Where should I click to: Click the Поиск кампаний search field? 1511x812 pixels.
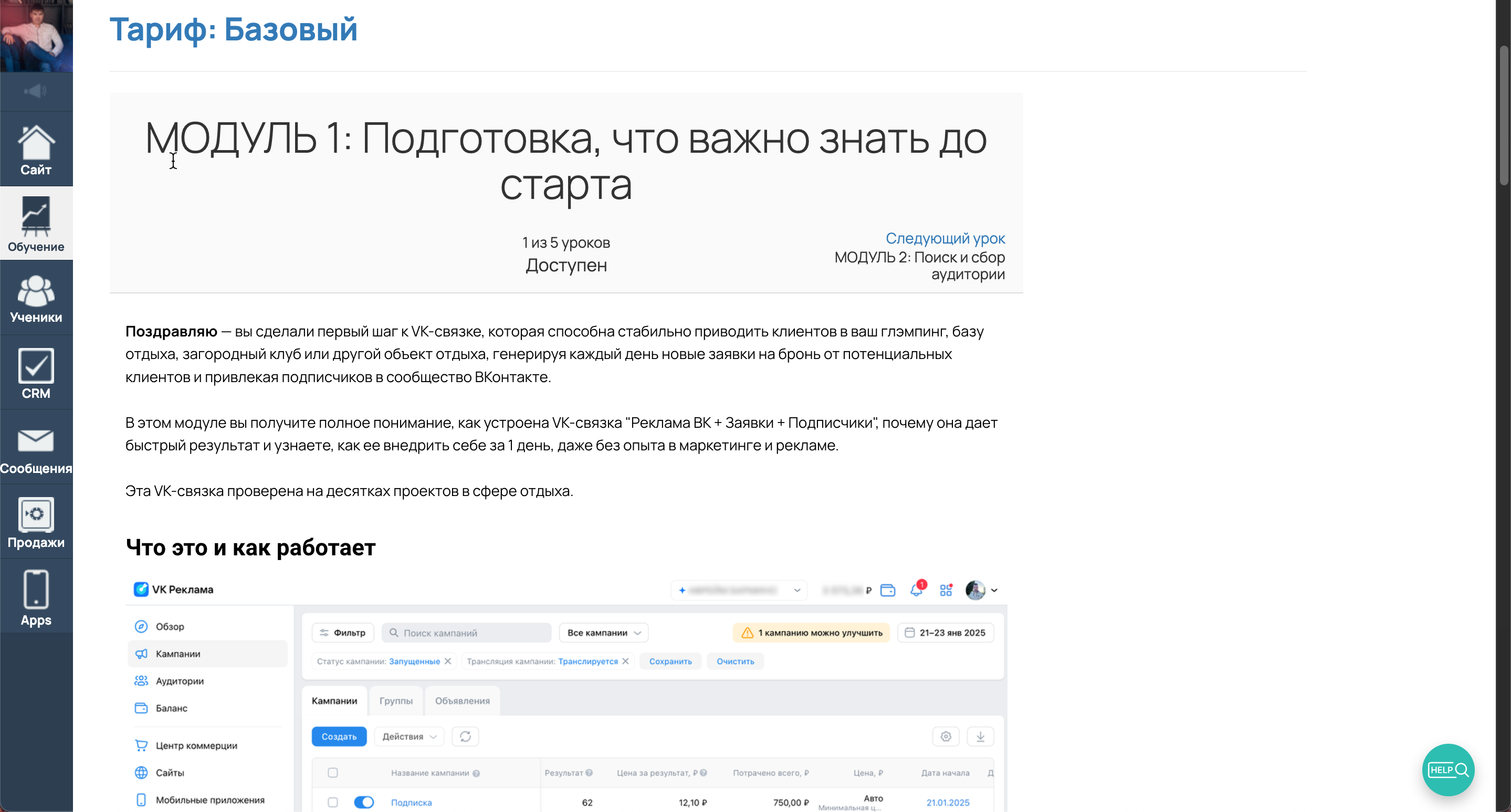466,632
